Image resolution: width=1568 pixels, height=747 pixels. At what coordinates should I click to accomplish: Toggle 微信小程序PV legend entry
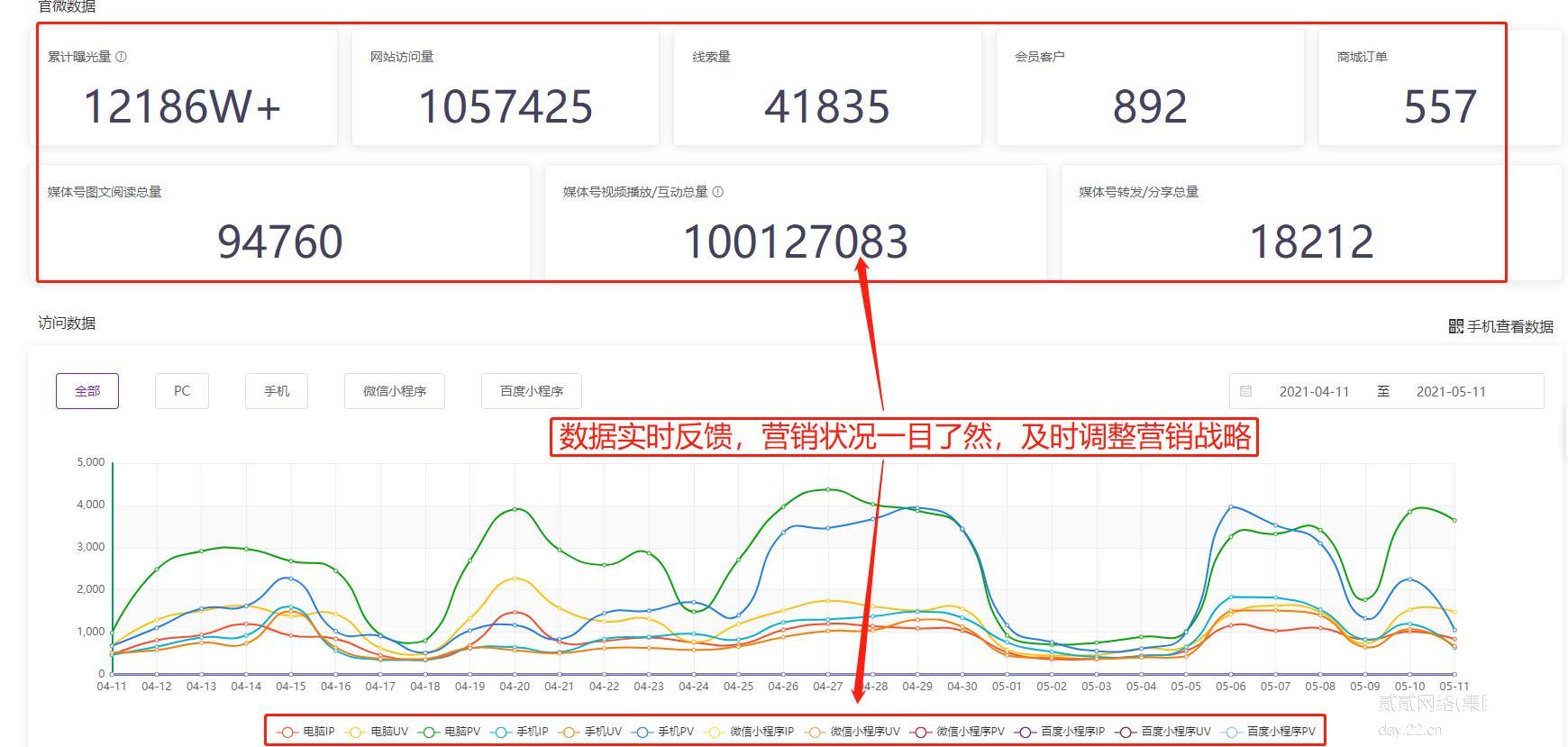(x=959, y=732)
